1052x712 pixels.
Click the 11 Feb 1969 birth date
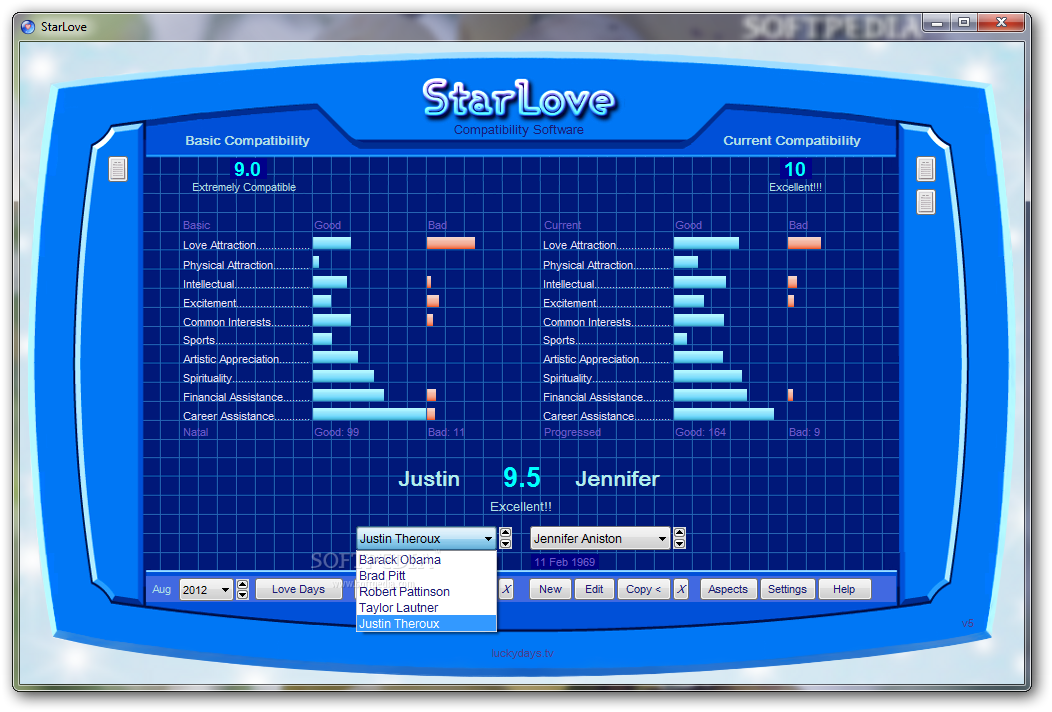click(x=565, y=562)
